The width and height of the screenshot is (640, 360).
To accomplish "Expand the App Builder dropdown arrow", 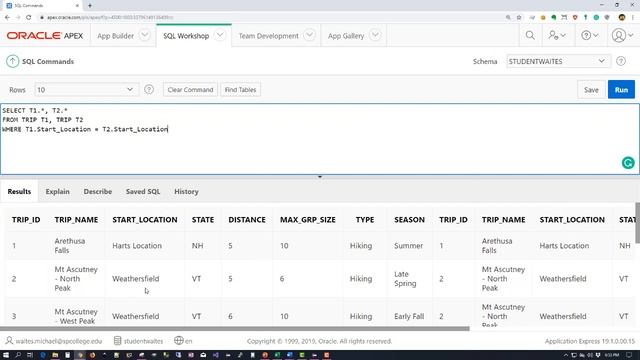I will [x=144, y=35].
